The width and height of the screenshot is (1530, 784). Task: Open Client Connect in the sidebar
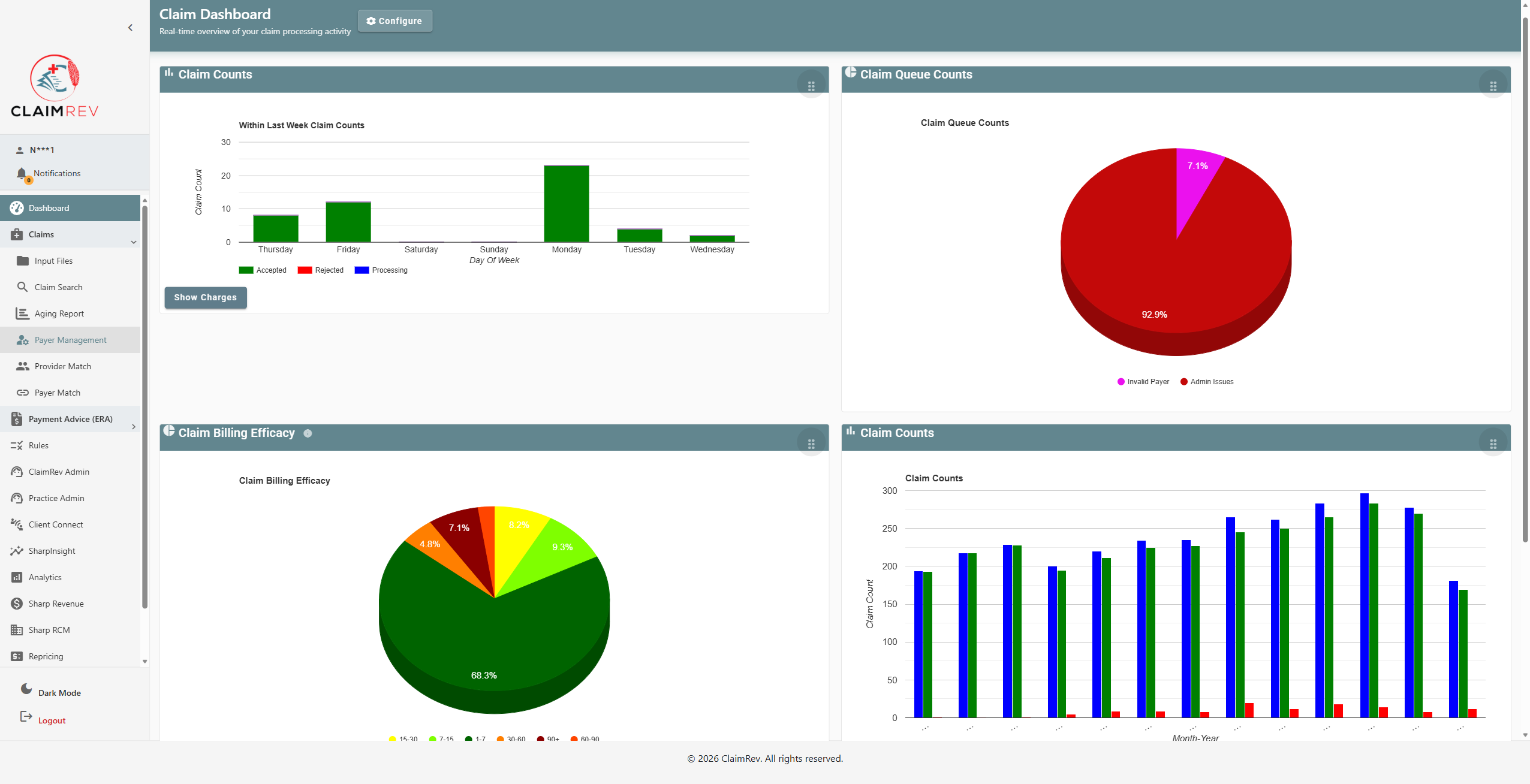(70, 524)
